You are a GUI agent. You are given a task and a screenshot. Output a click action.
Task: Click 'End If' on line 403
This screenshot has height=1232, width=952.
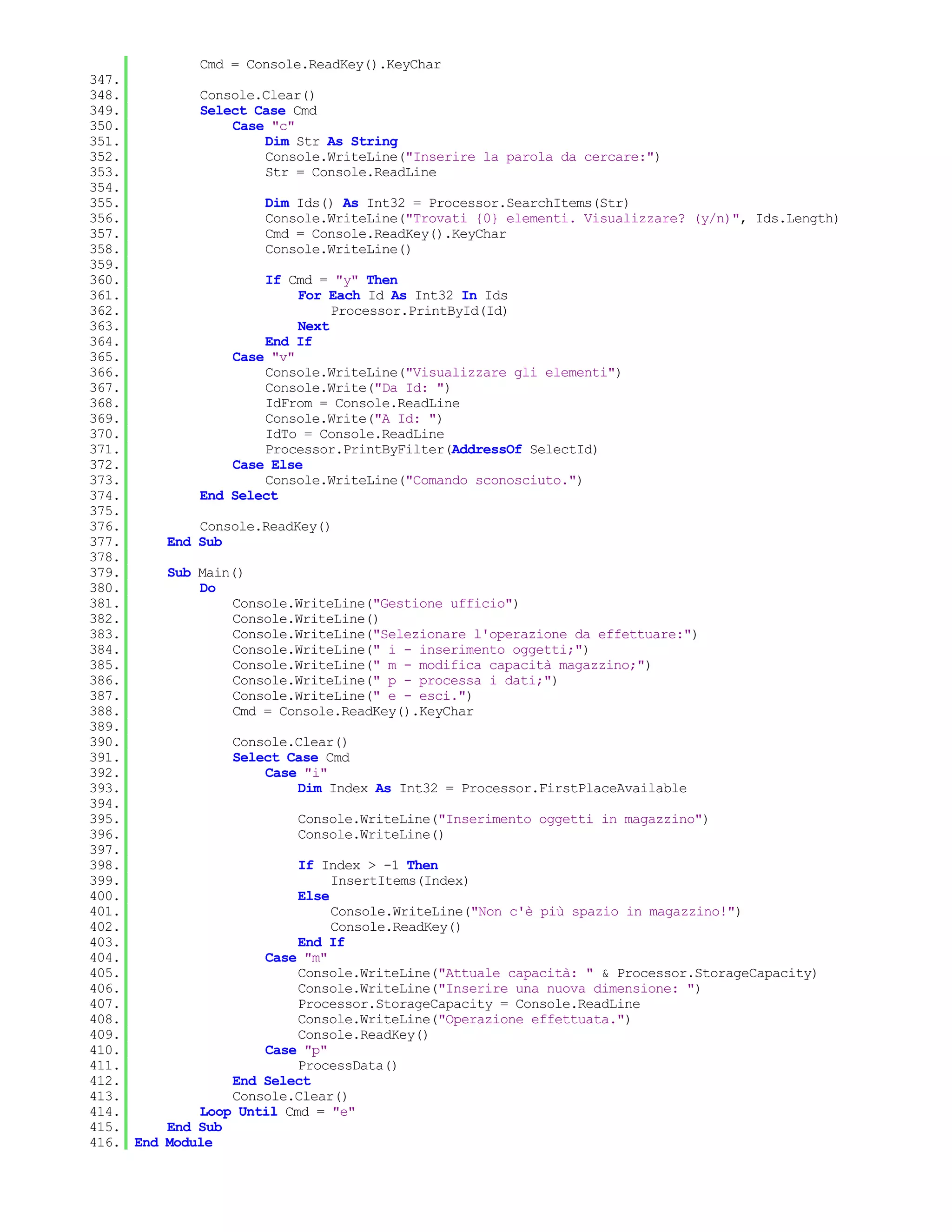(x=321, y=942)
